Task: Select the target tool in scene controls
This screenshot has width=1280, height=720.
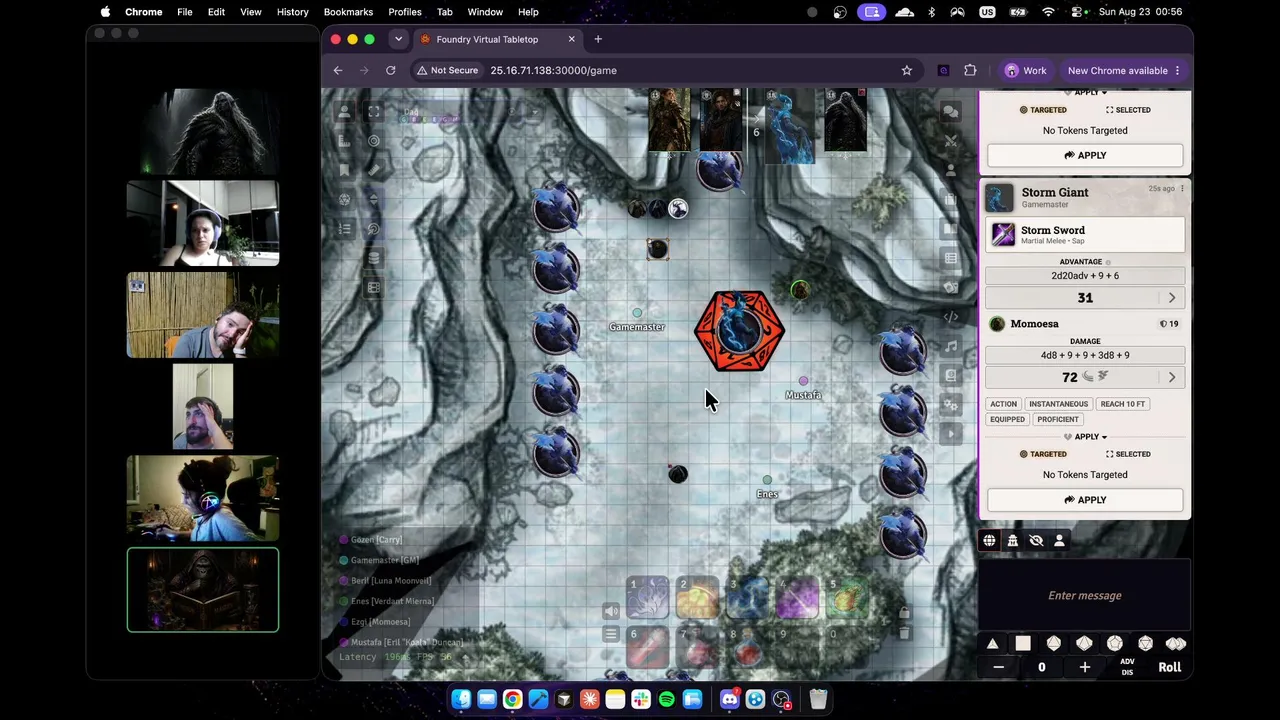Action: [374, 141]
